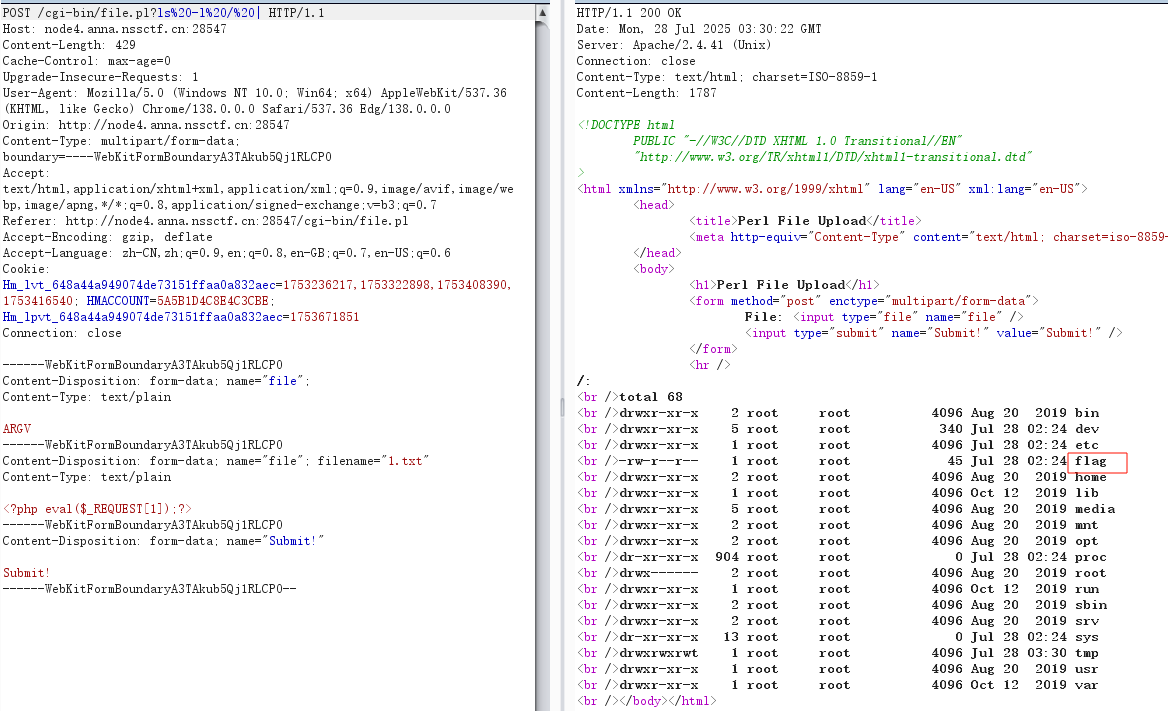Viewport: 1168px width, 711px height.
Task: Click the 'home' directory name
Action: 1091,477
